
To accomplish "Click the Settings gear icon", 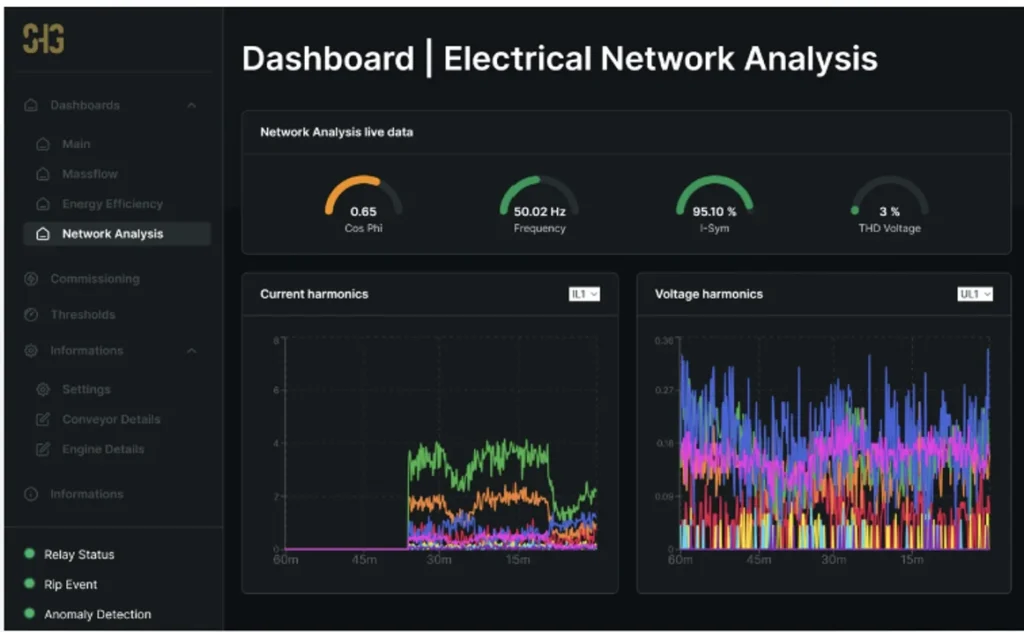I will 43,389.
